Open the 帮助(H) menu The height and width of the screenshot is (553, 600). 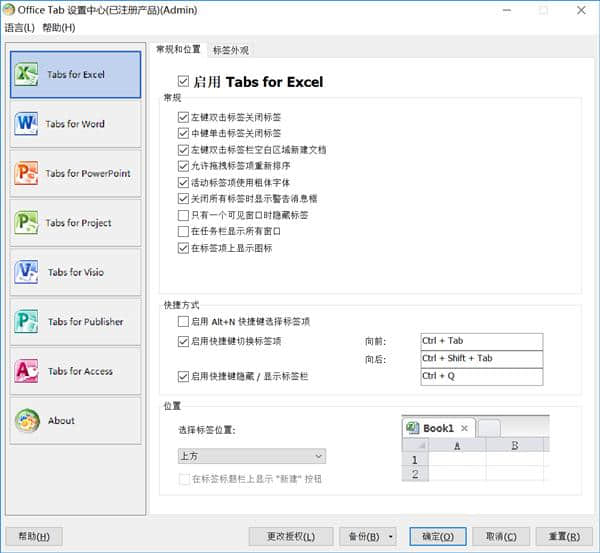point(59,28)
